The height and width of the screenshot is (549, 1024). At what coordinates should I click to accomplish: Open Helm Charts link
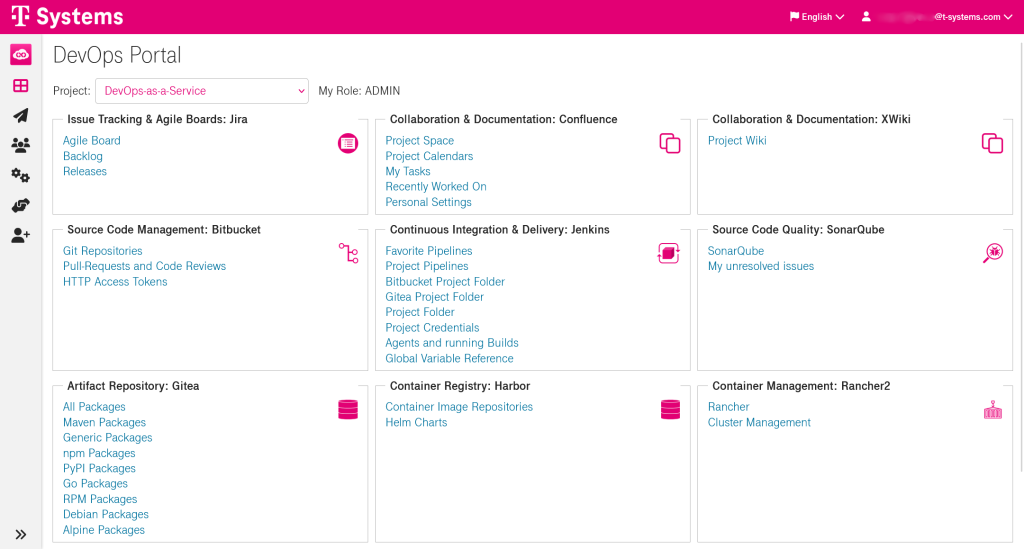point(416,422)
